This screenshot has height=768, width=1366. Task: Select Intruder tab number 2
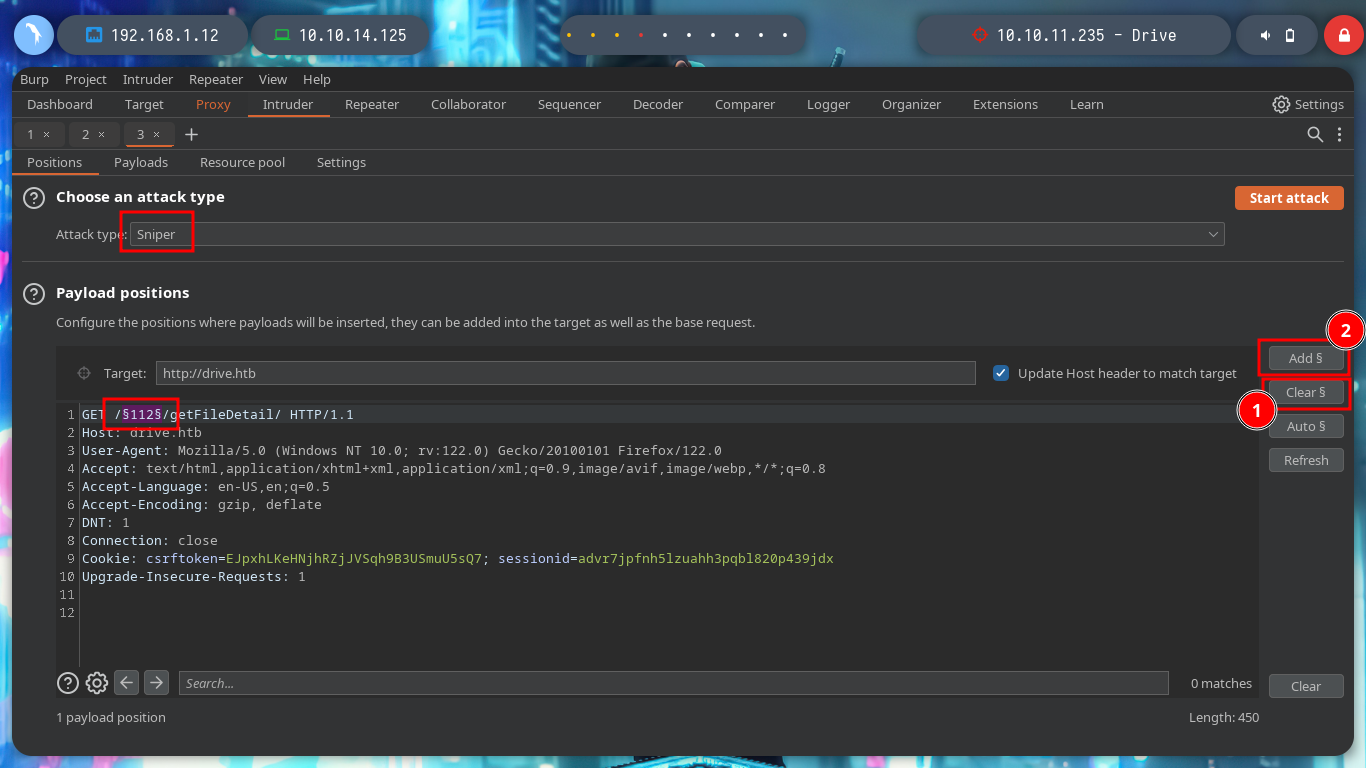coord(86,134)
